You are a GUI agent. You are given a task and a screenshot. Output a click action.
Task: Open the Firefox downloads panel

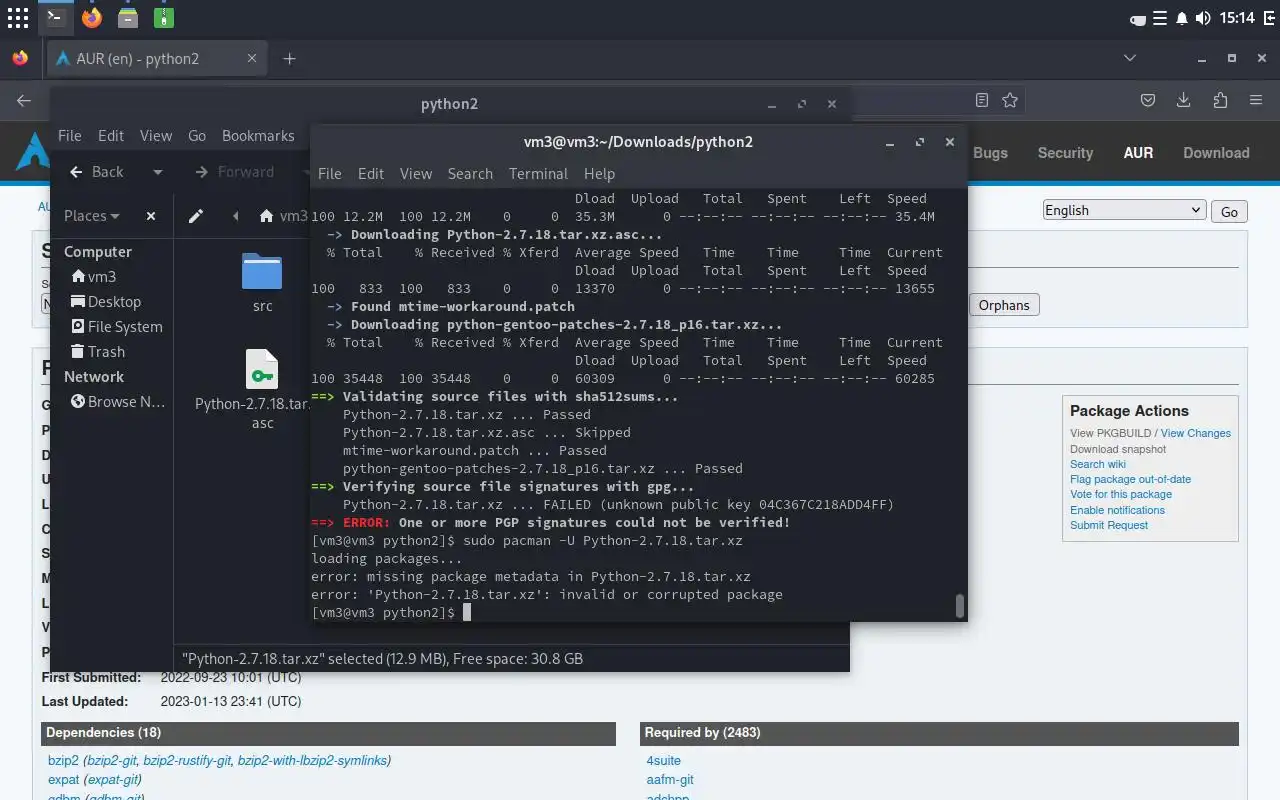[1184, 100]
